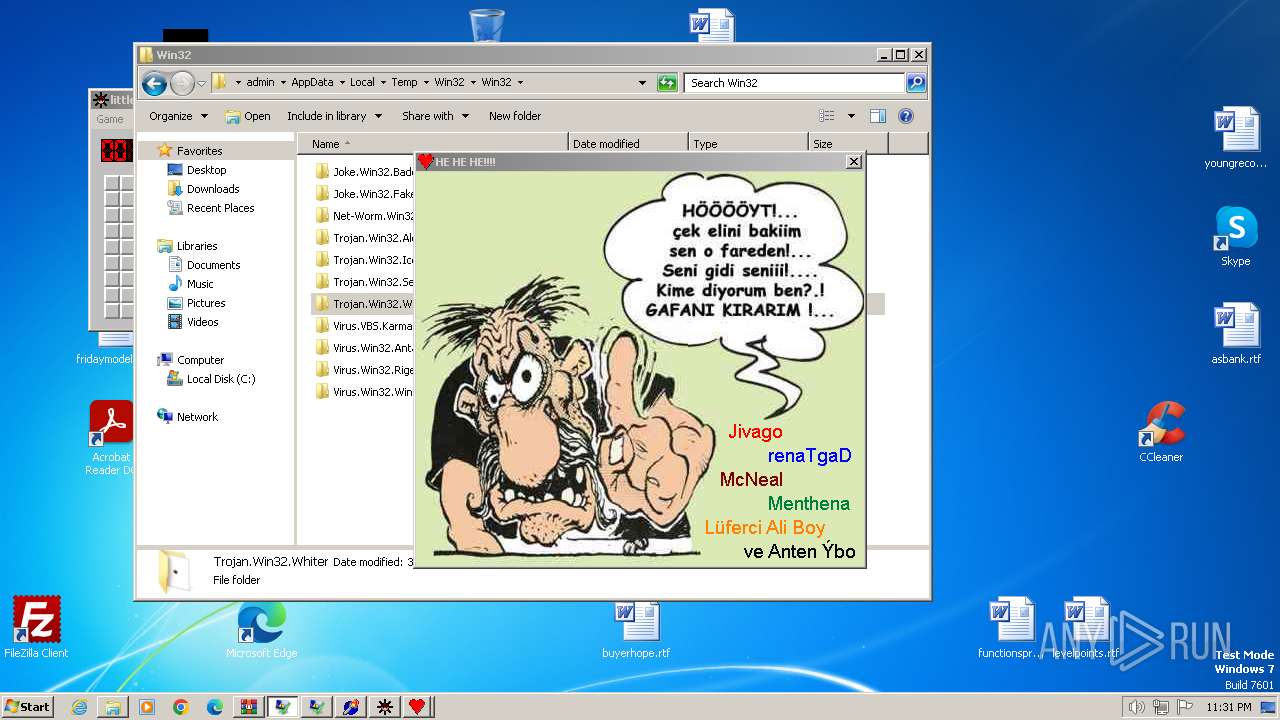Open the view options dropdown arrow
The image size is (1280, 720).
pos(851,116)
